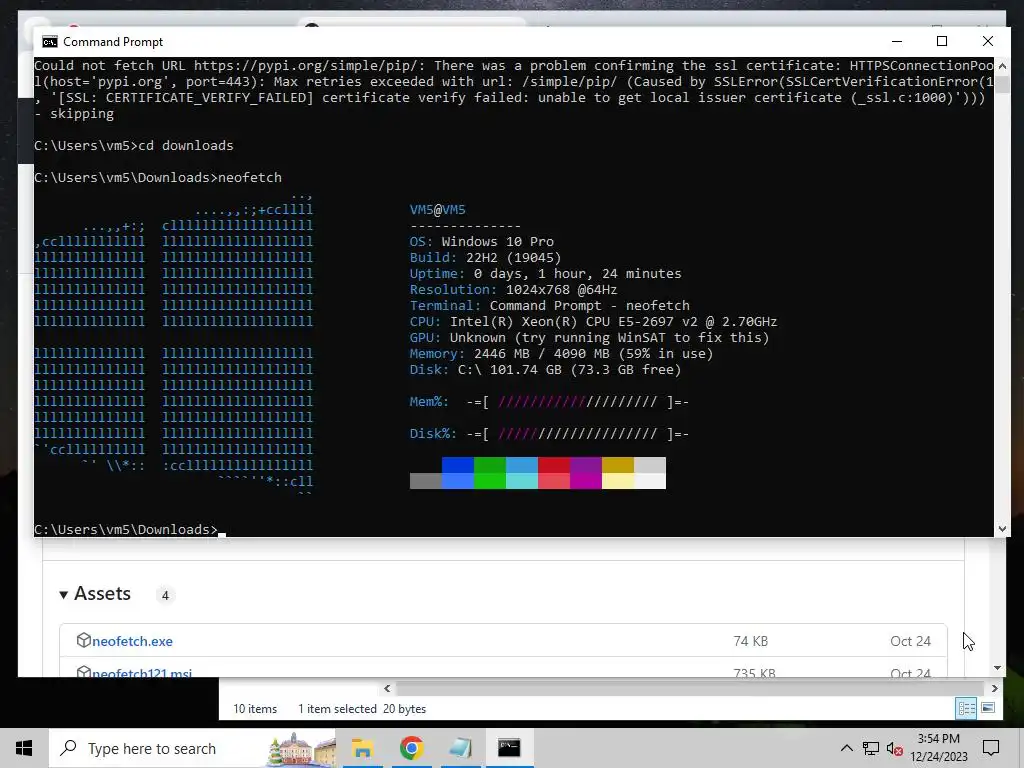Click the Disk% usage bar
The width and height of the screenshot is (1024, 768).
[x=578, y=434]
